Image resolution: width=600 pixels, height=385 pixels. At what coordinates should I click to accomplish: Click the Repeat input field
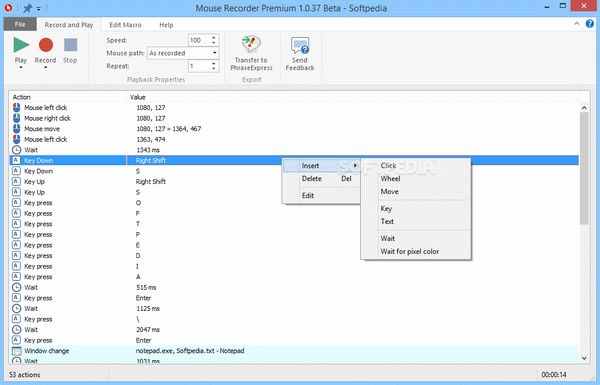pos(199,66)
